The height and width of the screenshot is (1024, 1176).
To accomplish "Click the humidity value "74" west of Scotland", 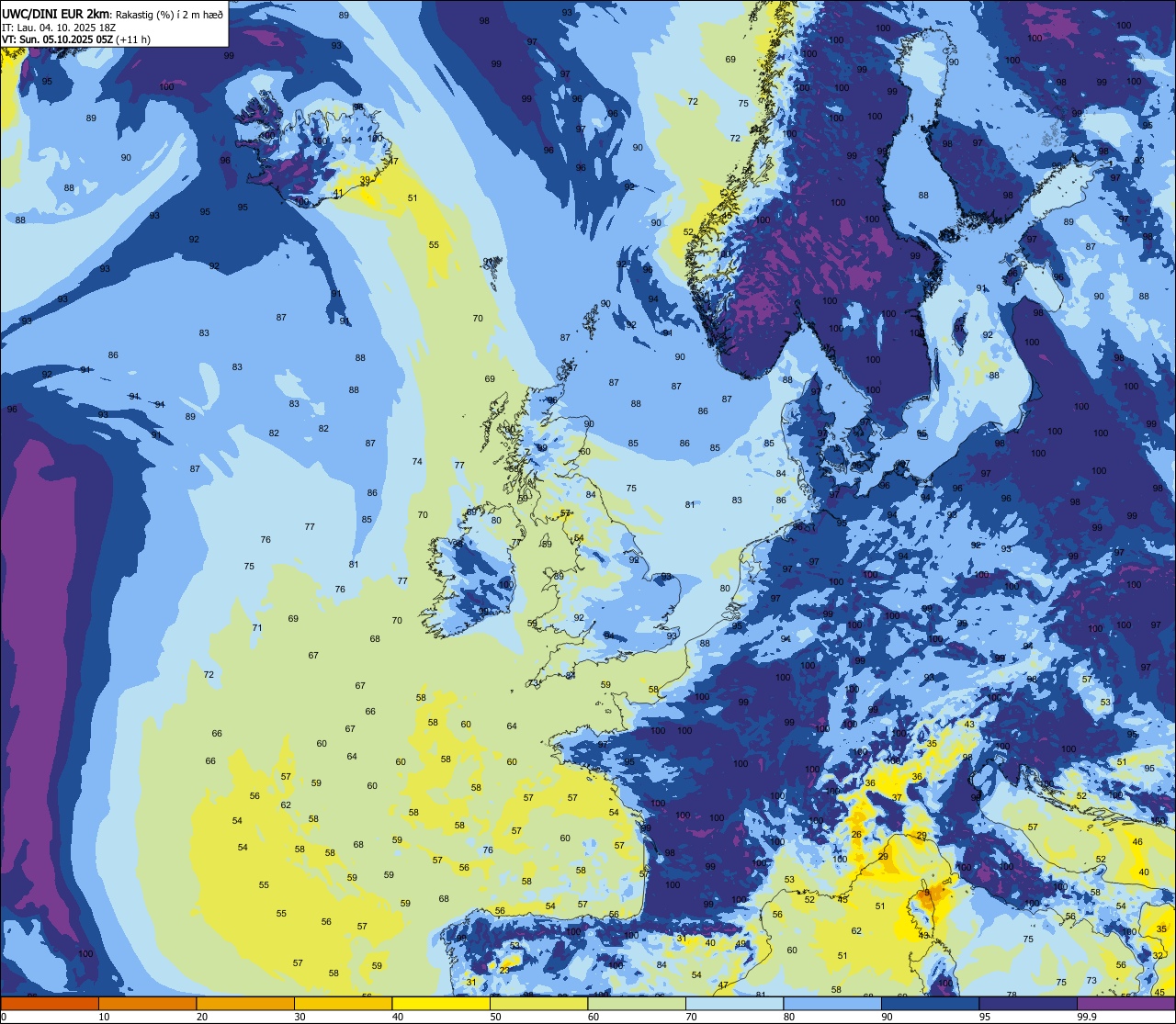I will point(417,462).
